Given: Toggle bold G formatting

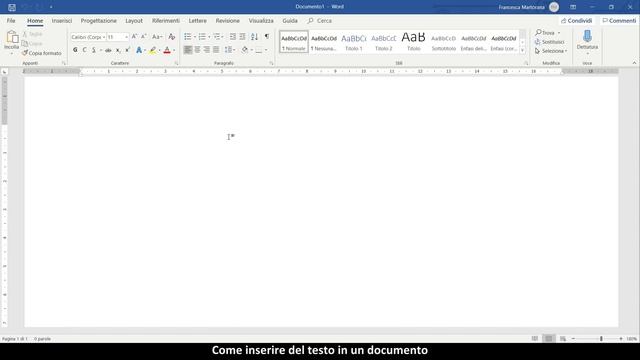Looking at the screenshot, I should [x=75, y=50].
